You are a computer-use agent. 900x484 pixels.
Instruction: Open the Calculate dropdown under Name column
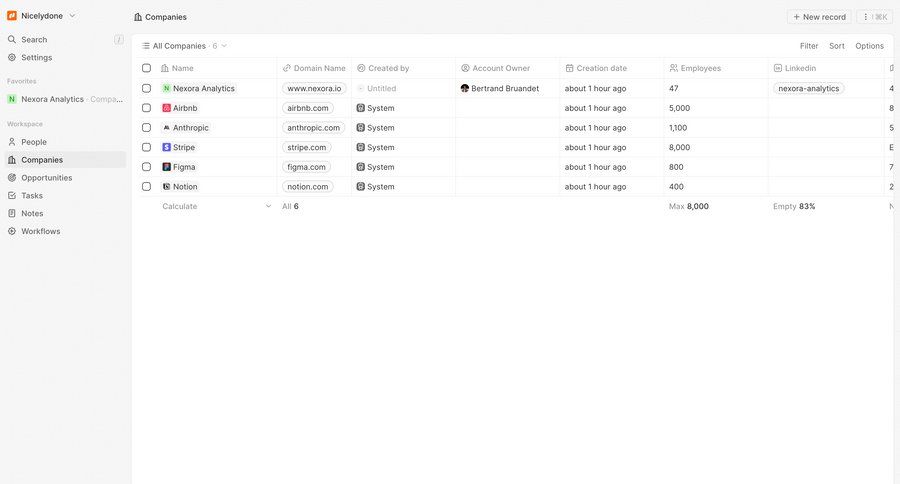[x=216, y=206]
